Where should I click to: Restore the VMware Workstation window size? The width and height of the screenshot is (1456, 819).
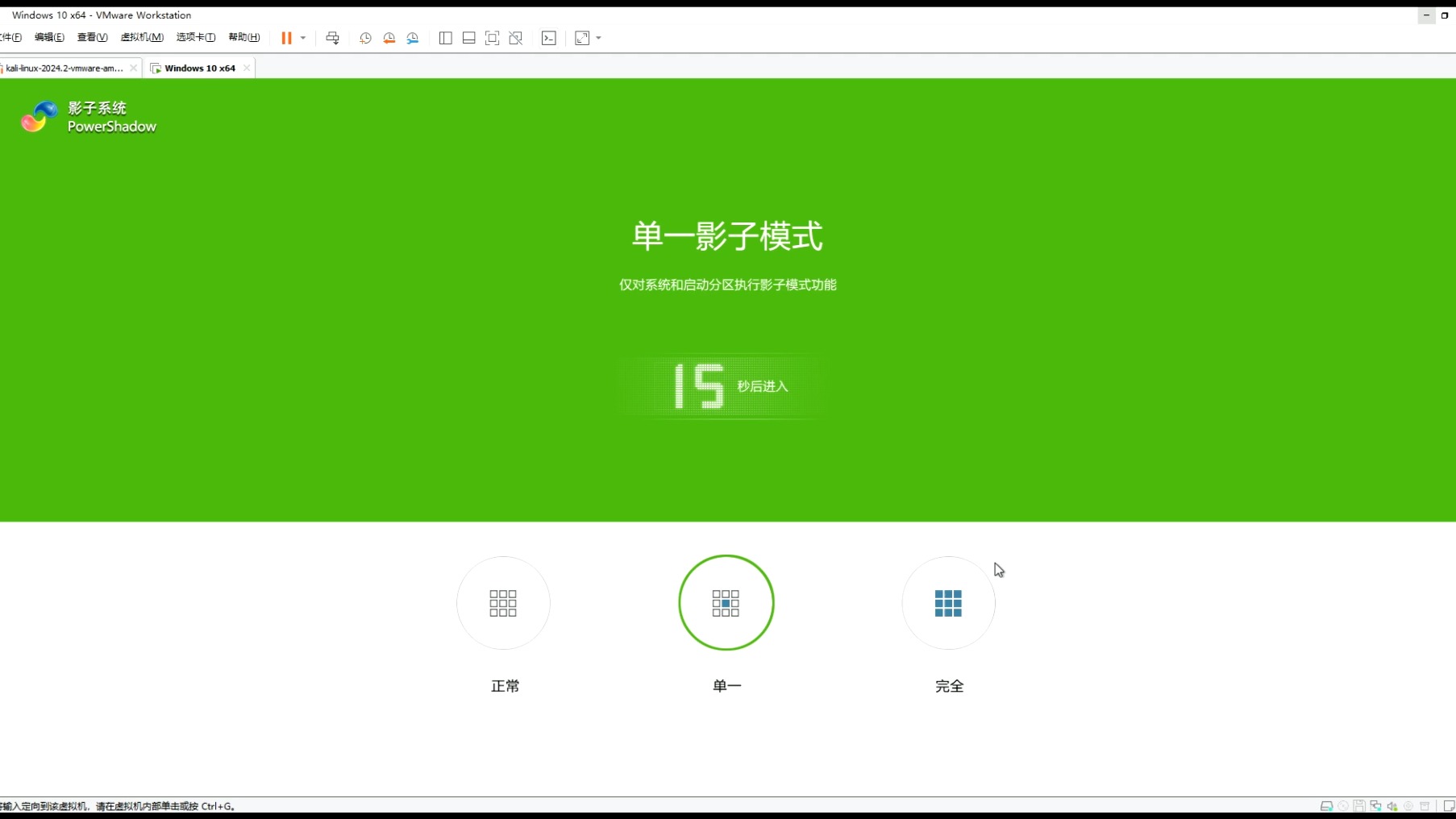1445,15
